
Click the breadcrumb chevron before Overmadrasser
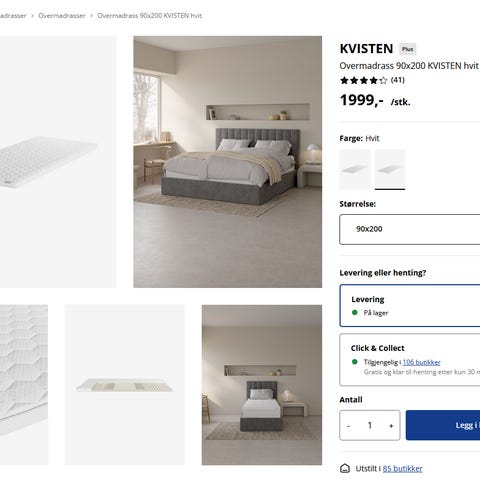(x=32, y=16)
